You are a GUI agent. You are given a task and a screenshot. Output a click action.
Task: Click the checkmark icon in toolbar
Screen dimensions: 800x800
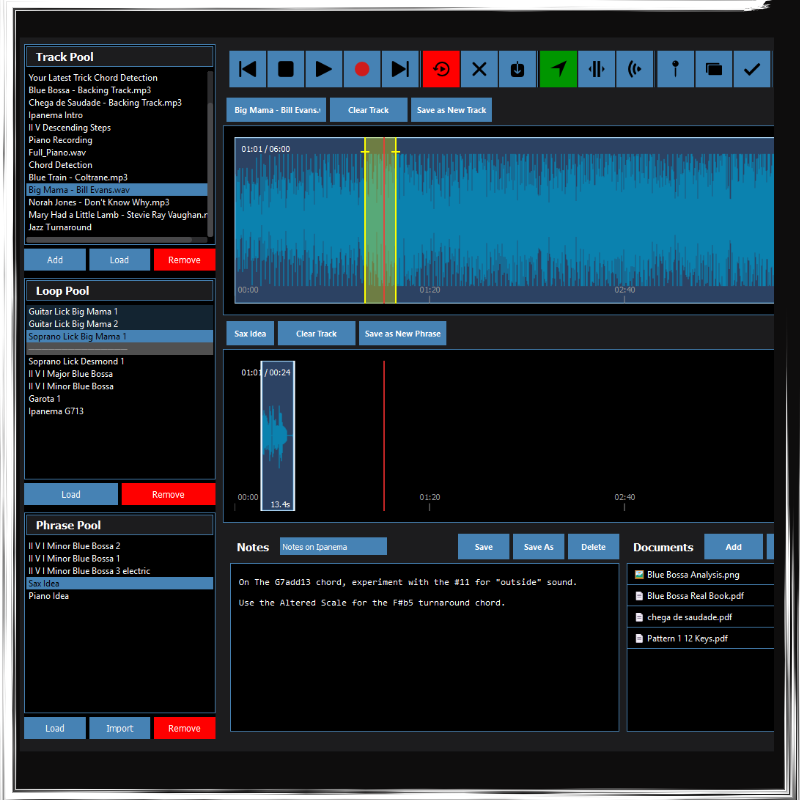point(752,69)
